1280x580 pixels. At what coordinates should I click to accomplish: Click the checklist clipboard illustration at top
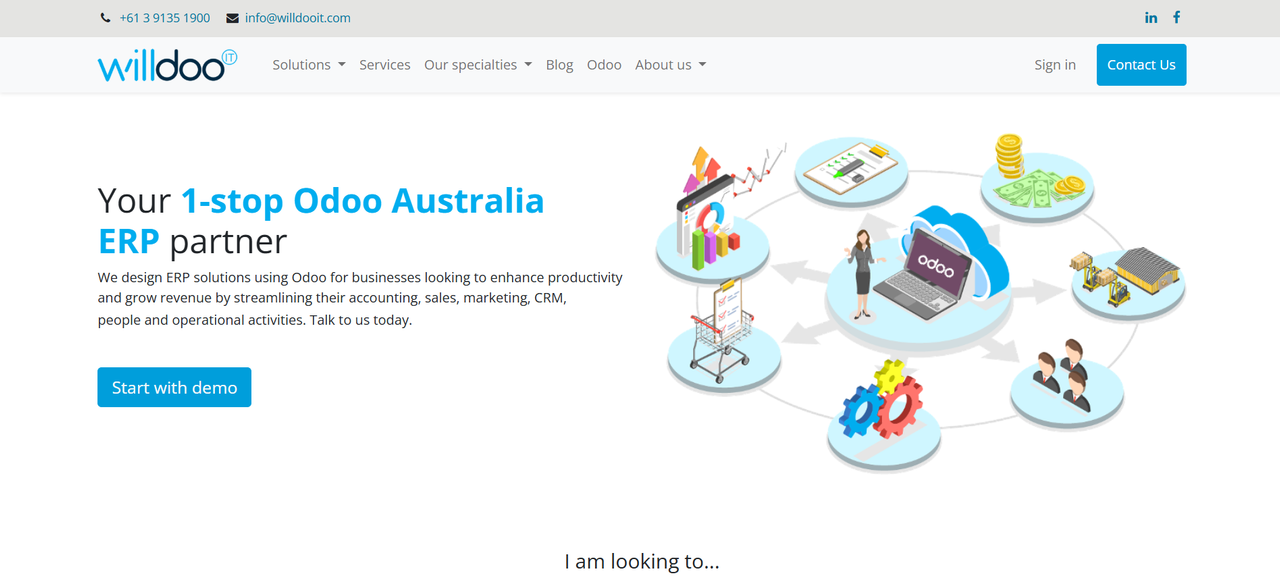[x=851, y=173]
